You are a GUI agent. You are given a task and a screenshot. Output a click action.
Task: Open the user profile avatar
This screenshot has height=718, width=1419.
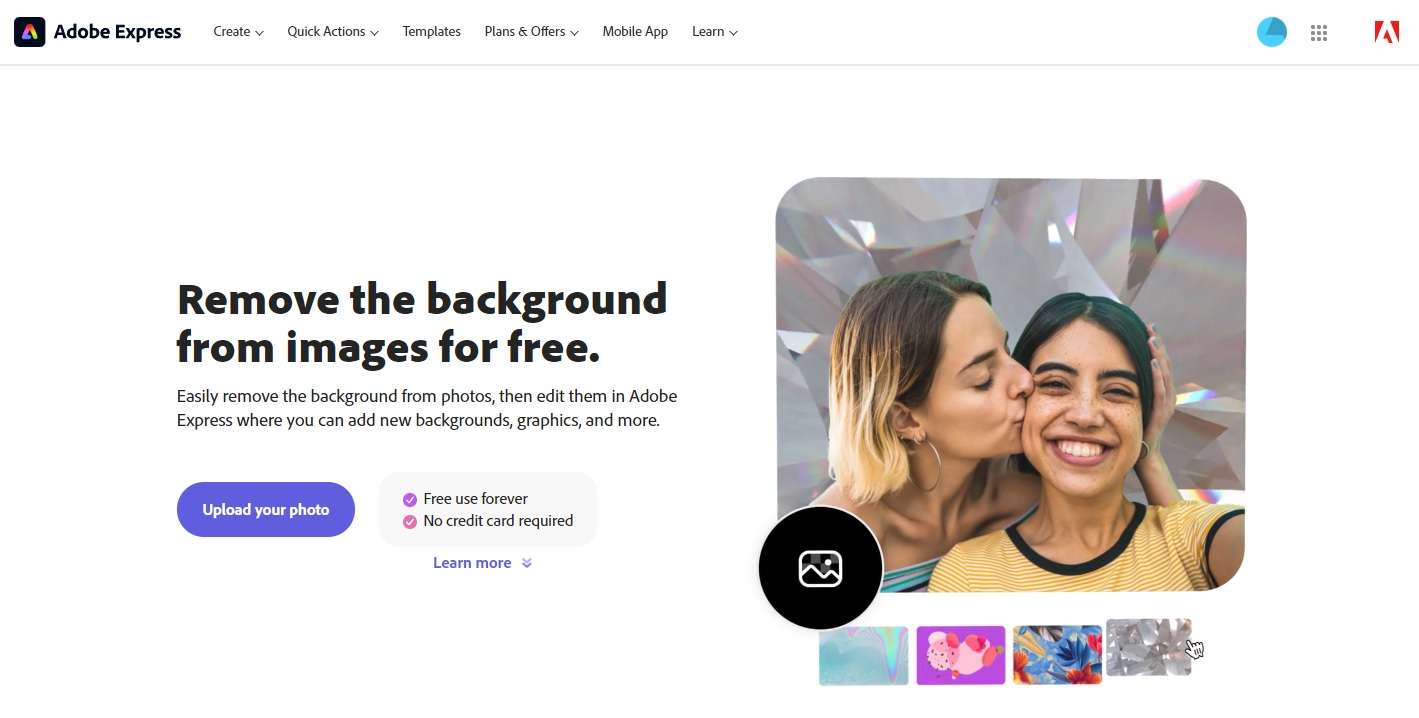pyautogui.click(x=1272, y=32)
